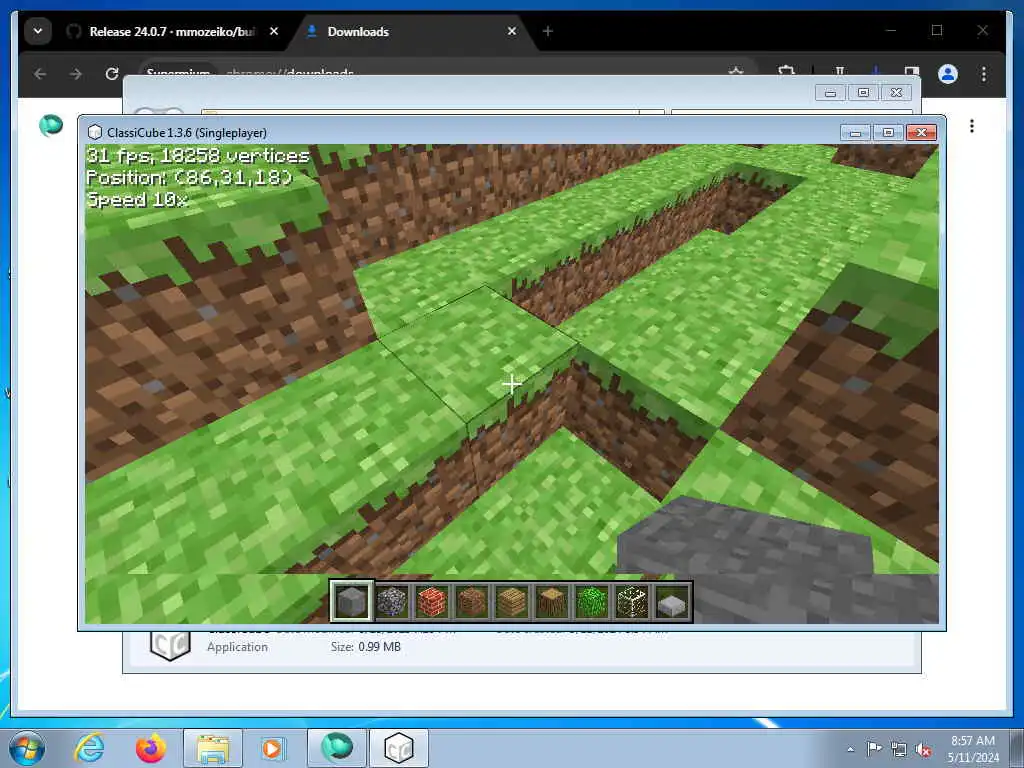Open File Explorer from the taskbar
The image size is (1024, 768).
point(213,748)
